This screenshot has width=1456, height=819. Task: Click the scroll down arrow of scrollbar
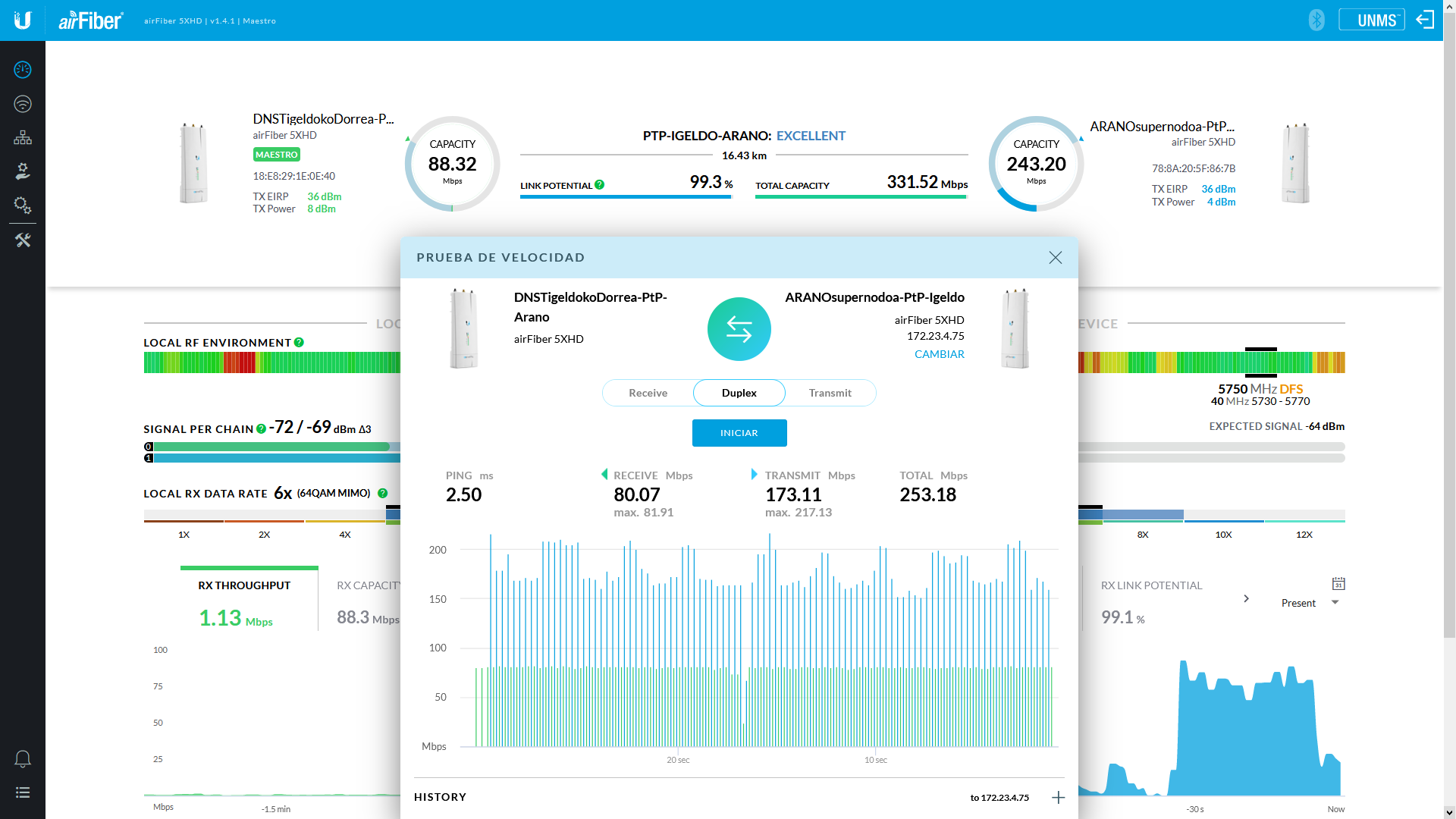pyautogui.click(x=1449, y=813)
